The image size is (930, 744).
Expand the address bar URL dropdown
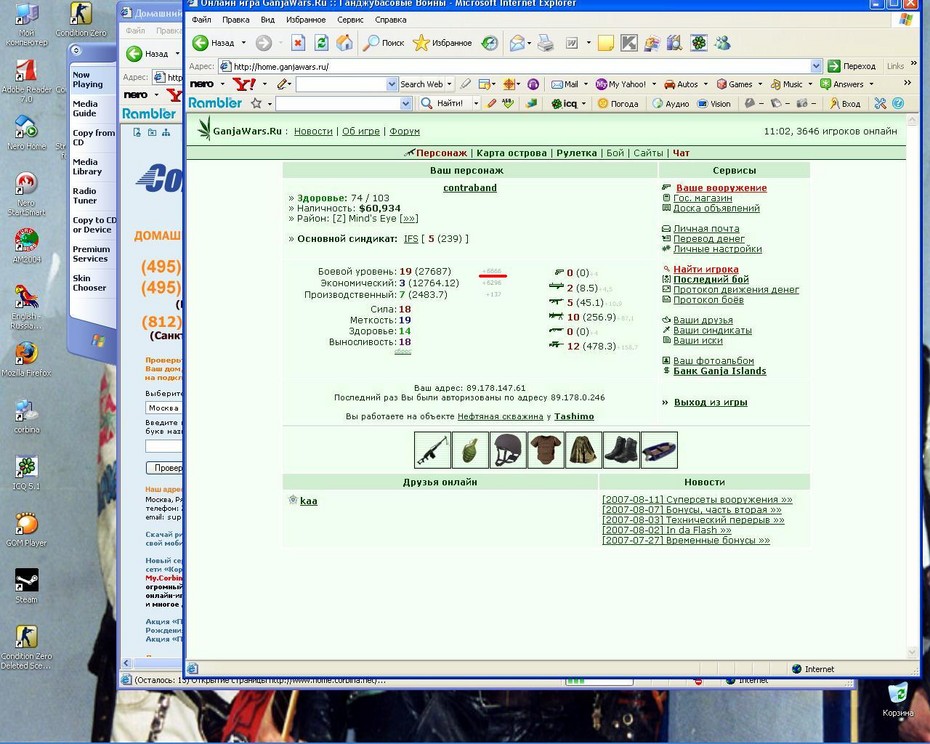pyautogui.click(x=816, y=66)
